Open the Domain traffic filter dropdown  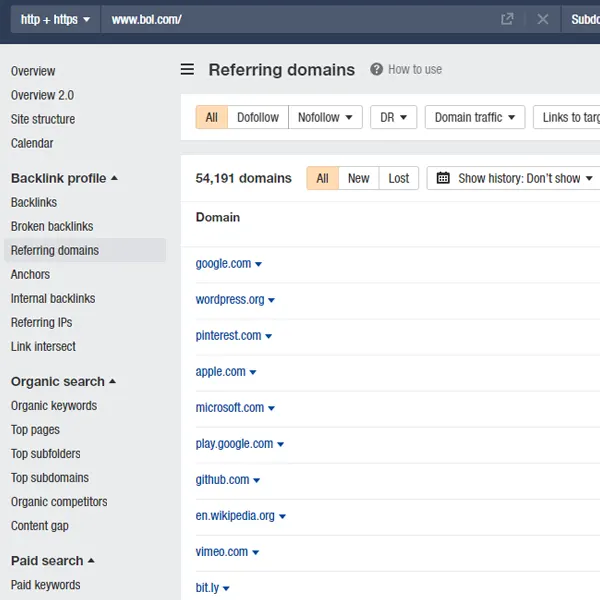tap(475, 117)
